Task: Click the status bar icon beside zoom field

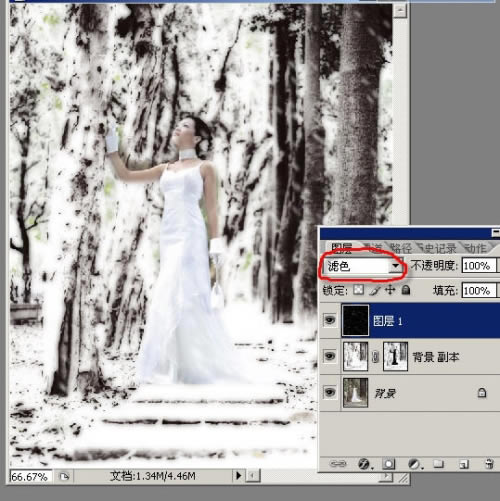Action: (x=64, y=476)
